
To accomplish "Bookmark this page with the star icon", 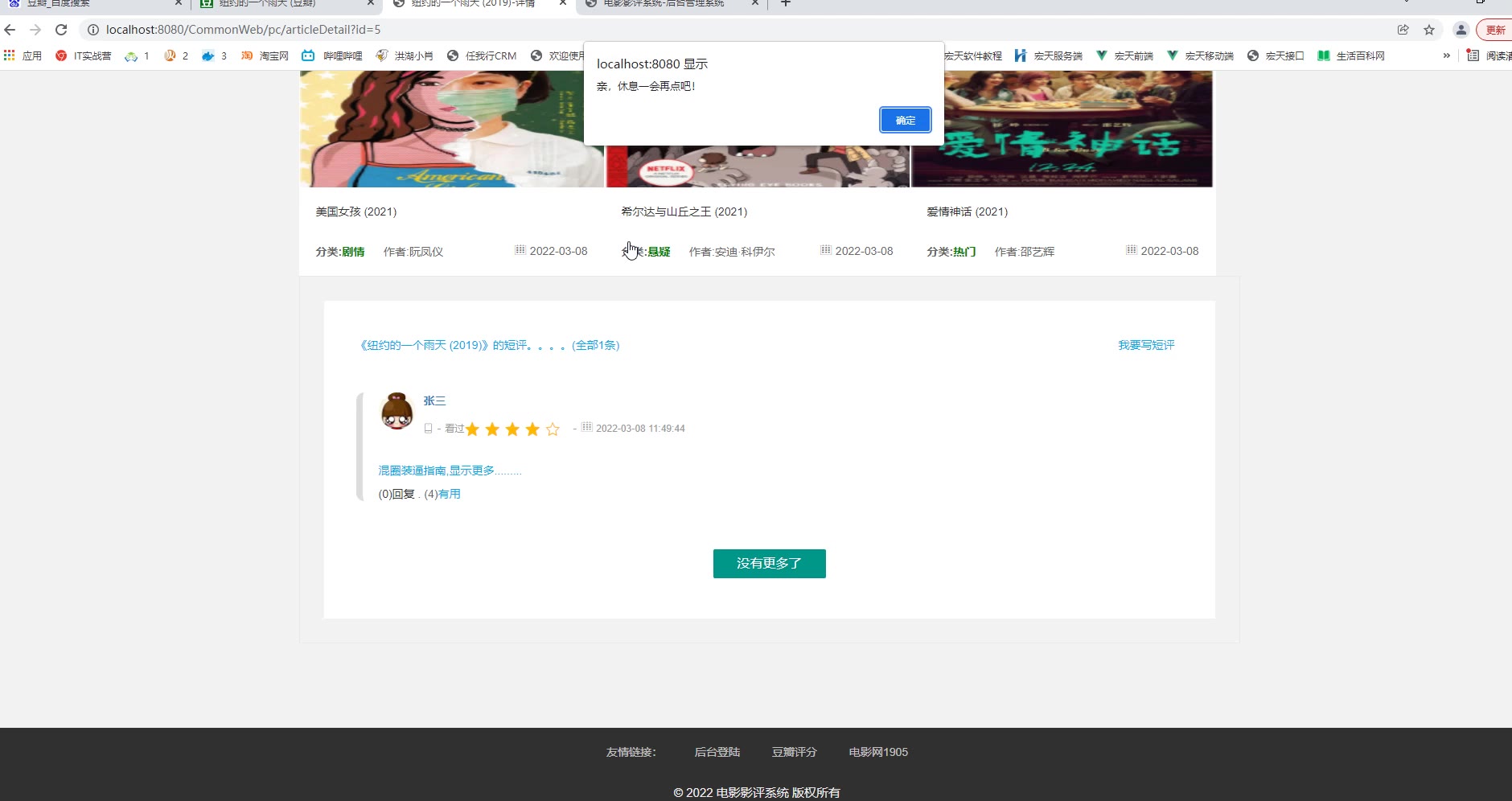I will pyautogui.click(x=1429, y=30).
